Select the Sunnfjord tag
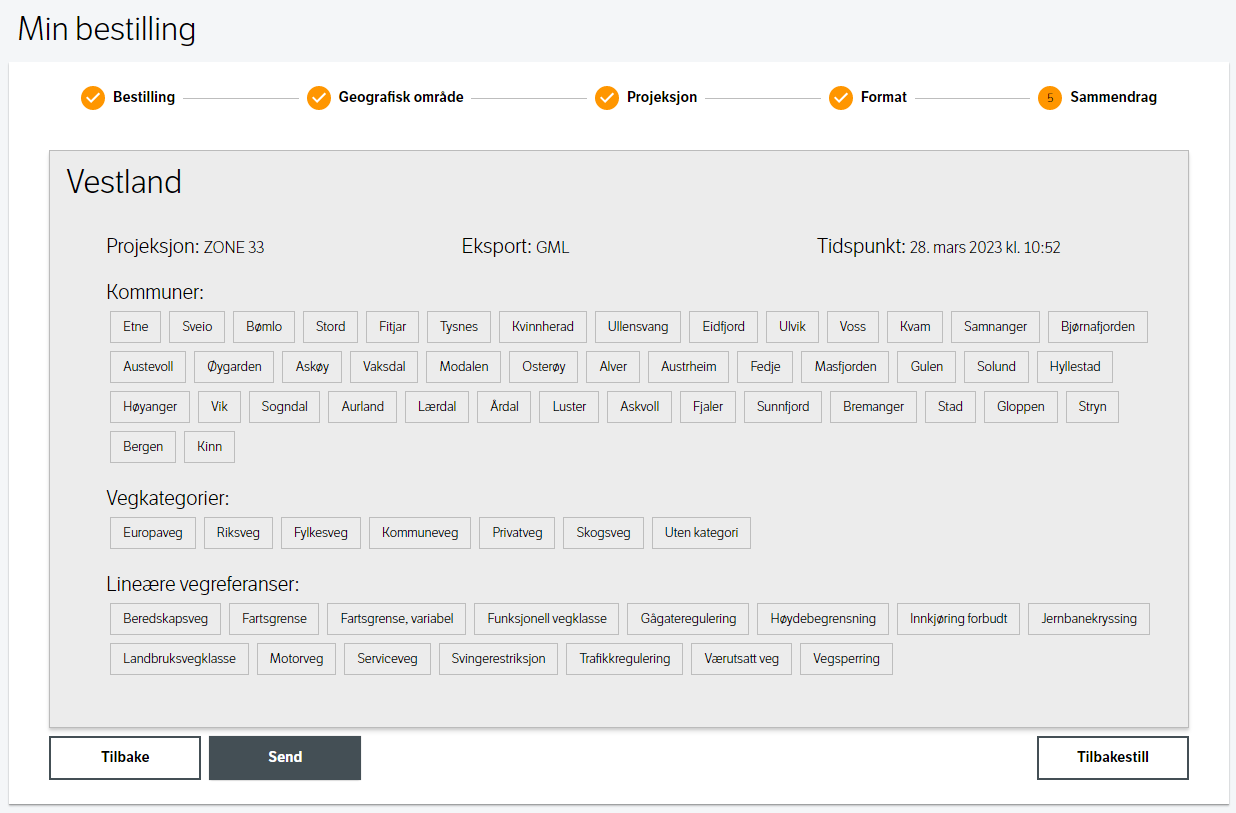The width and height of the screenshot is (1236, 813). coord(783,407)
